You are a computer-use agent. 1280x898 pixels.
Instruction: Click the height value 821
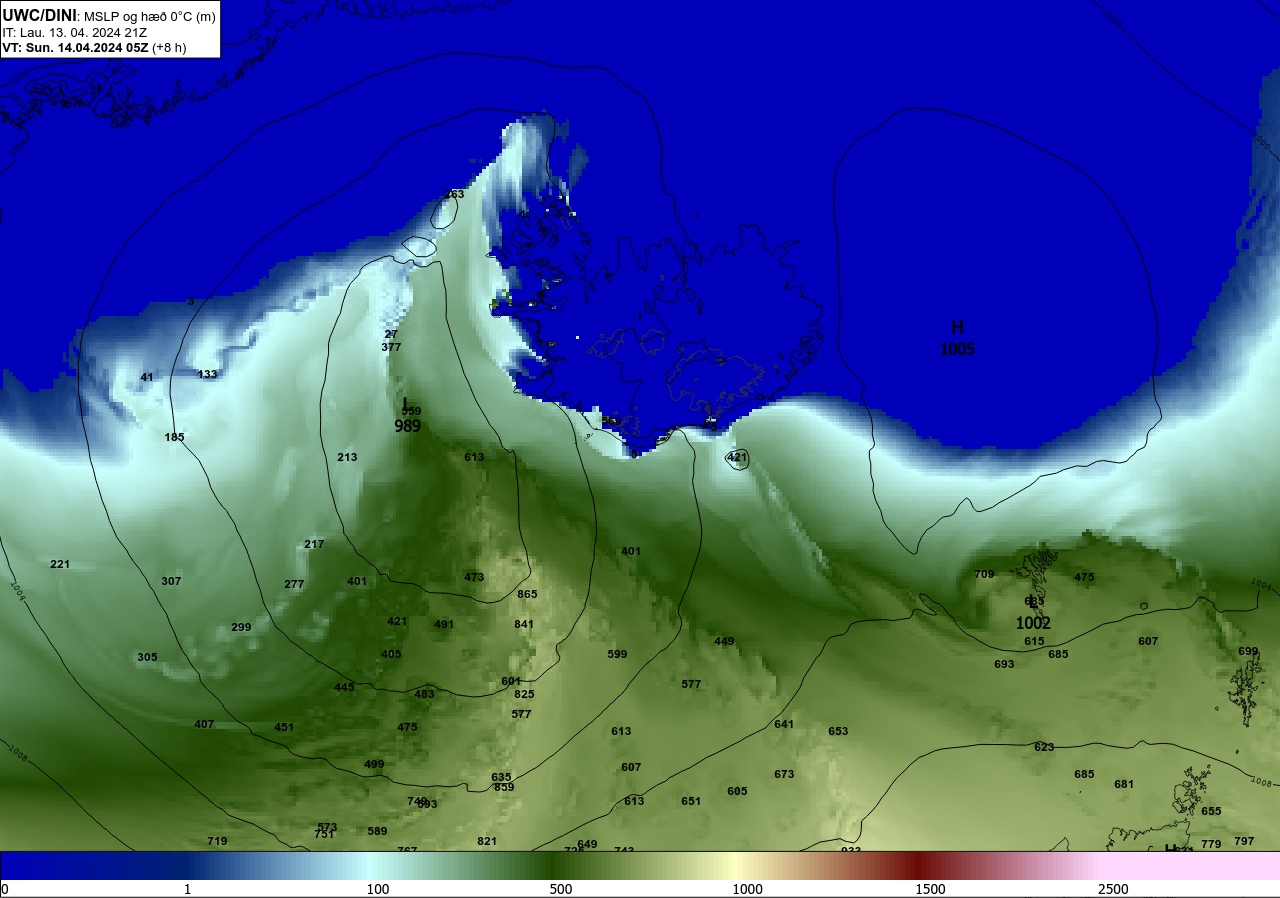tap(487, 841)
